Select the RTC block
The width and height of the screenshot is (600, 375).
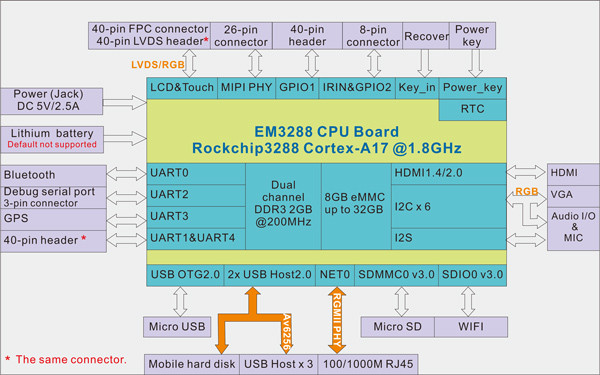[473, 109]
